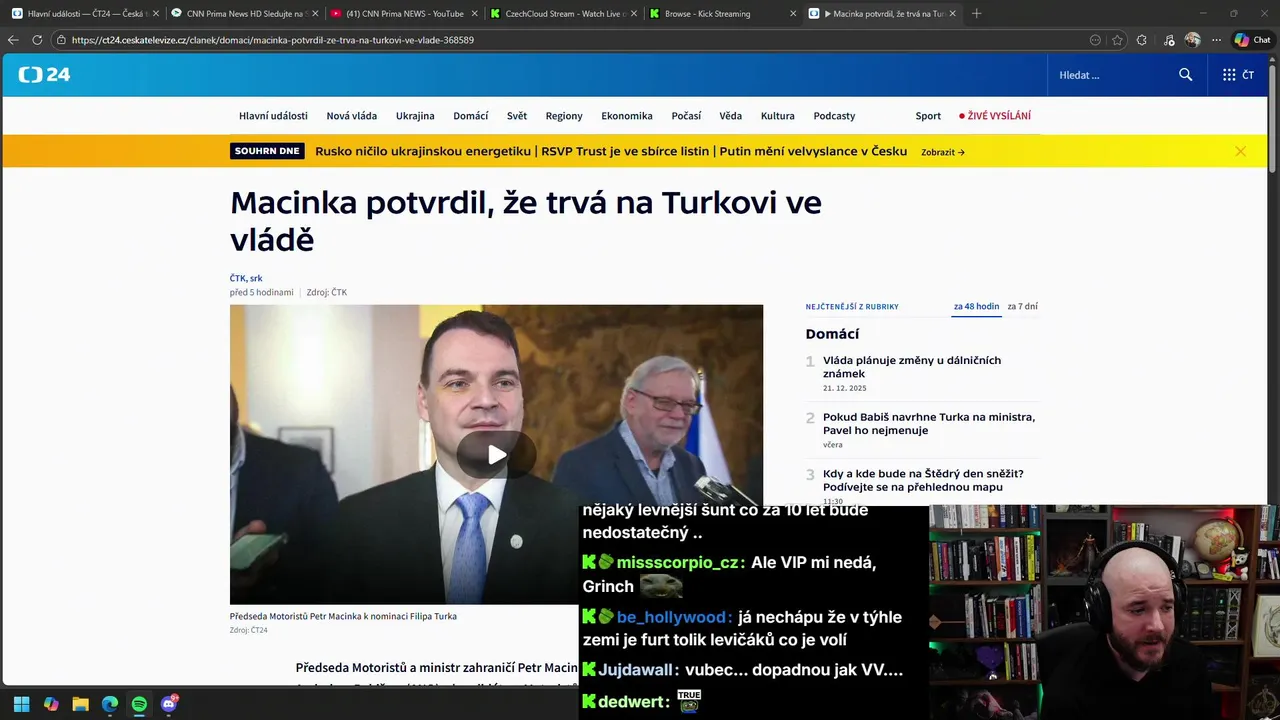The width and height of the screenshot is (1280, 720).
Task: Click chat username missscorpio_cz
Action: tap(677, 563)
